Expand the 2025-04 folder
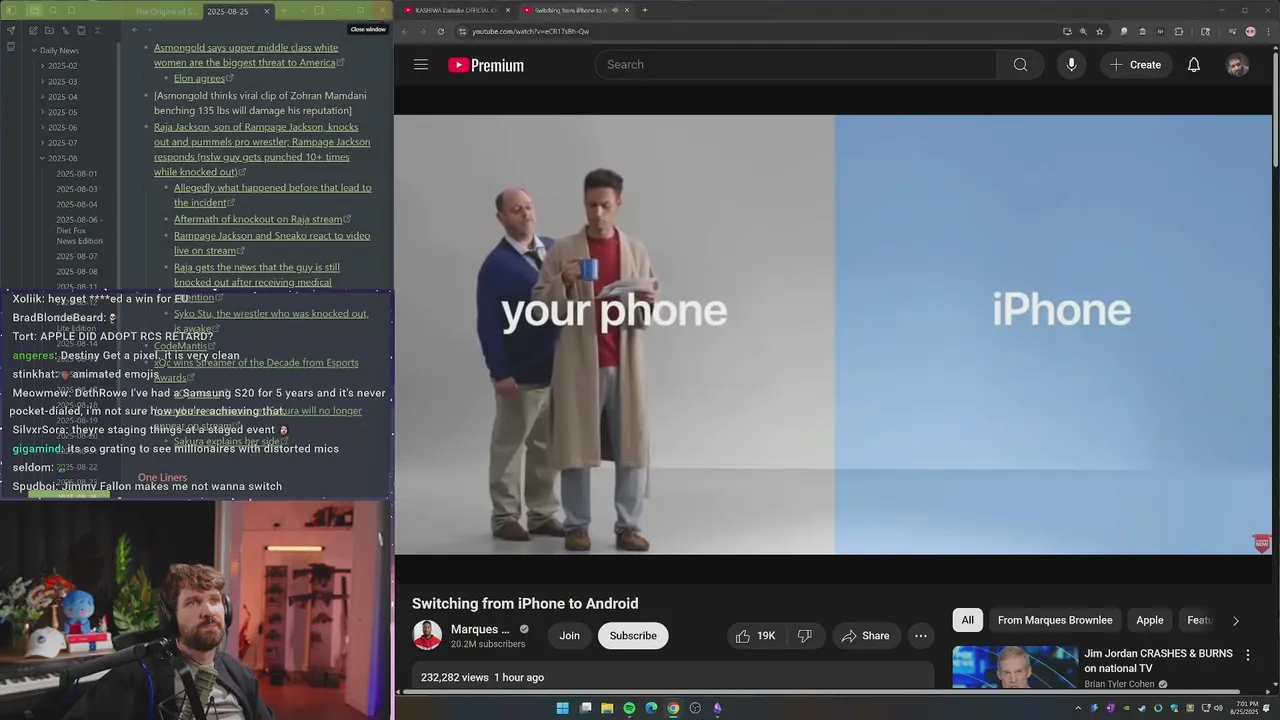 (43, 97)
